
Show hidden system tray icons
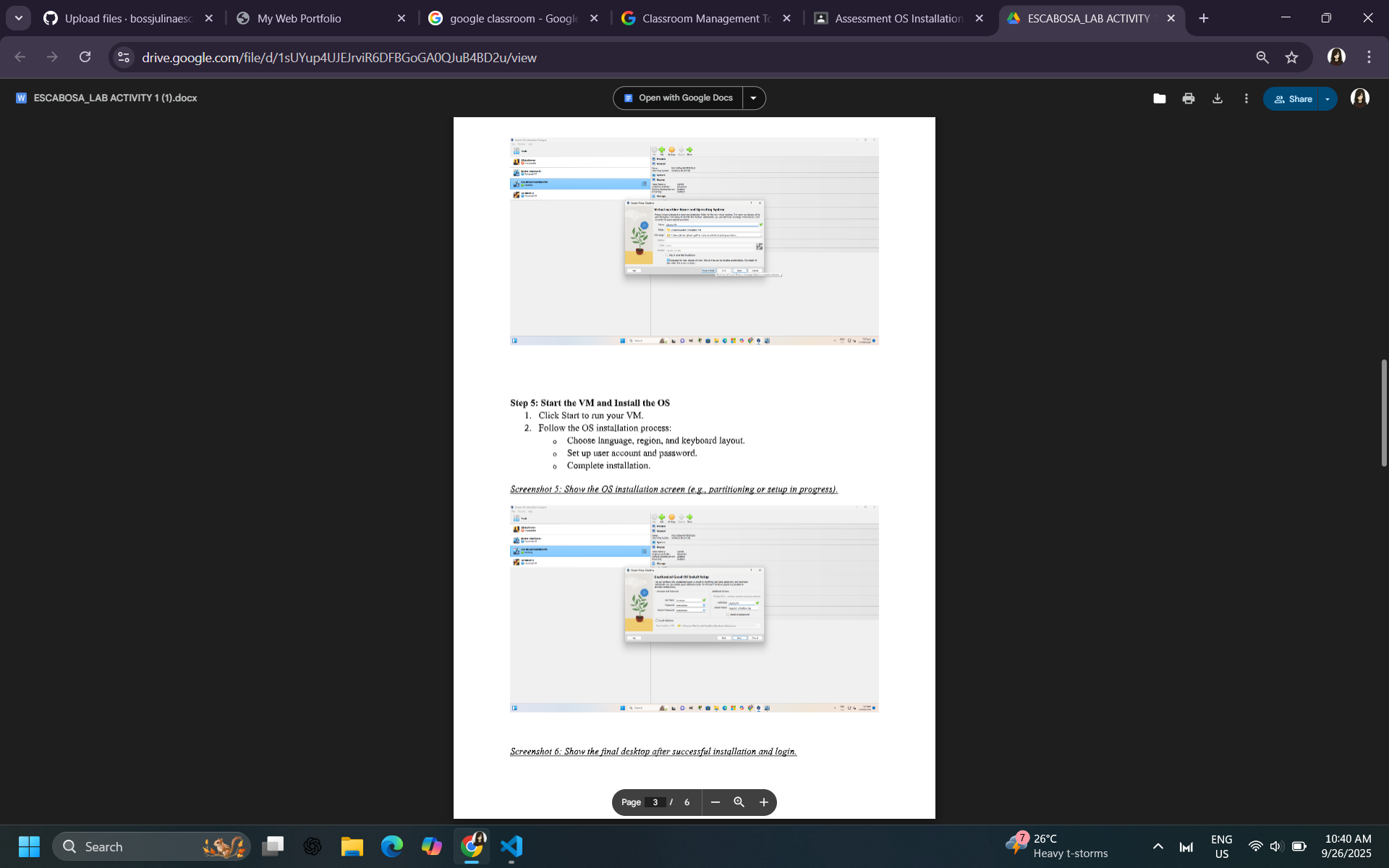point(1157,846)
